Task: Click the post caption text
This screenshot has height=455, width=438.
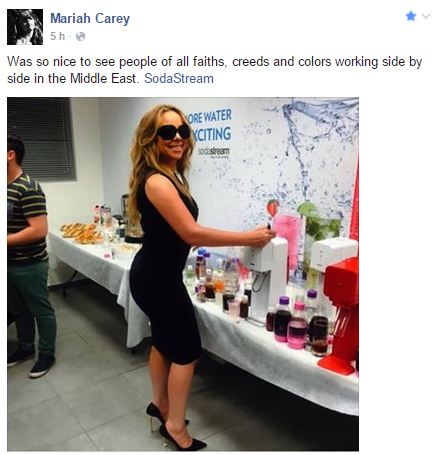Action: (x=214, y=70)
